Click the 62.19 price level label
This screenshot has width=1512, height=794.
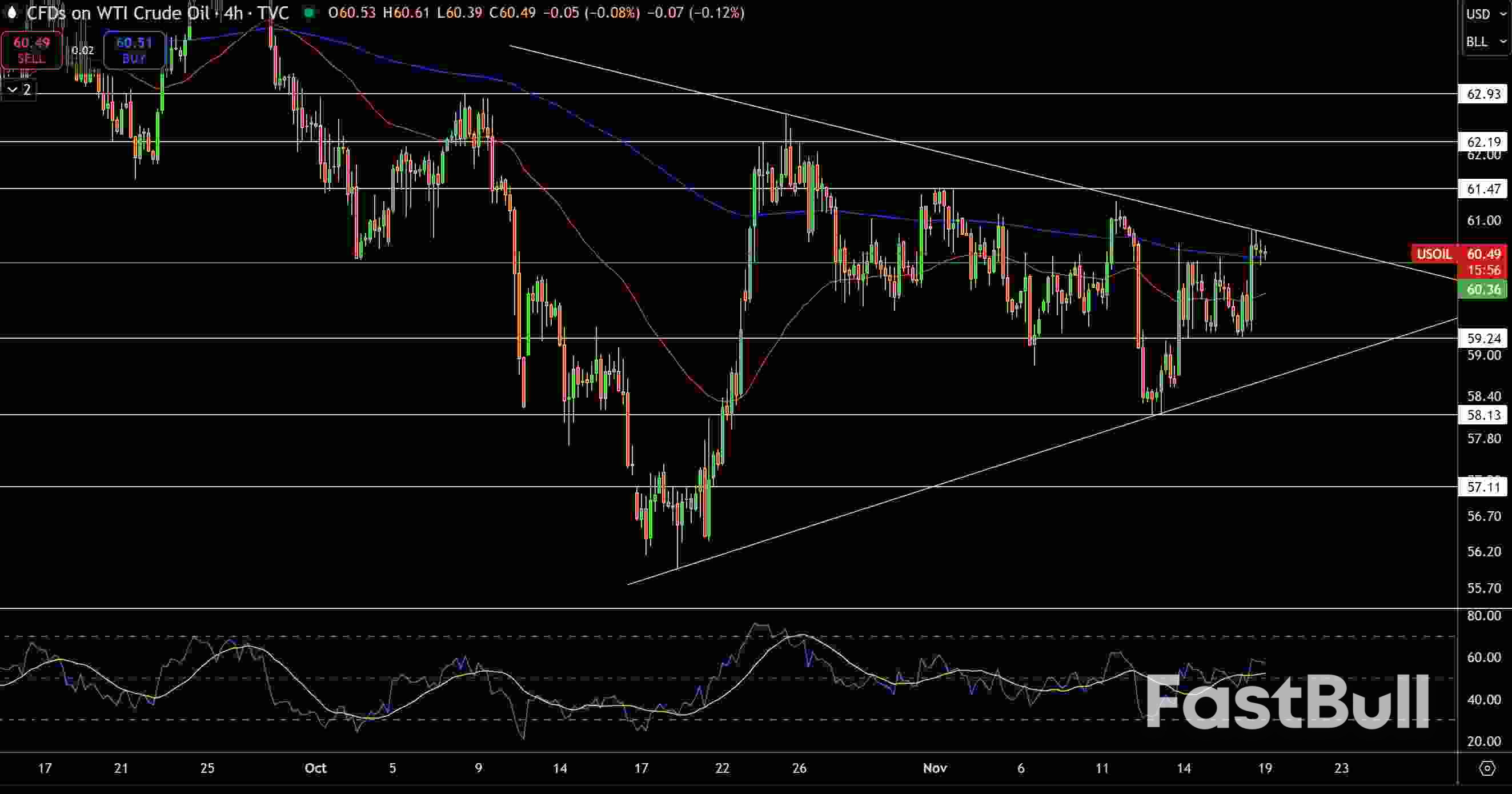(x=1483, y=142)
